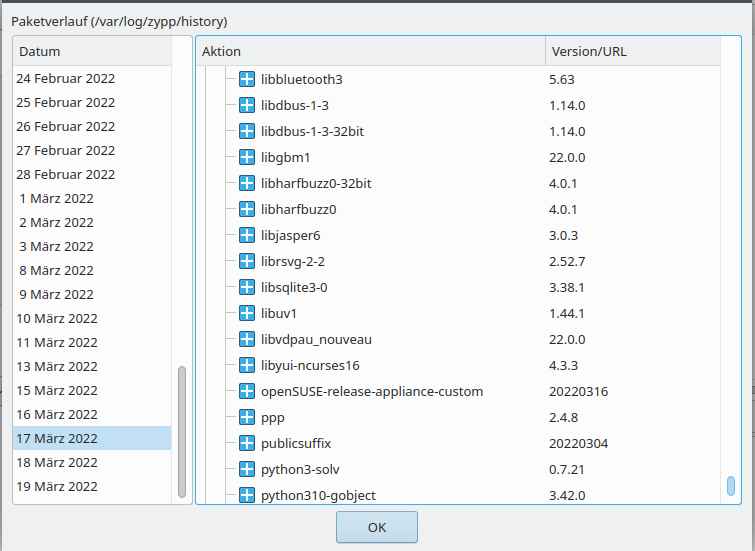Sort by the Aktion column header
755x551 pixels.
pyautogui.click(x=371, y=51)
